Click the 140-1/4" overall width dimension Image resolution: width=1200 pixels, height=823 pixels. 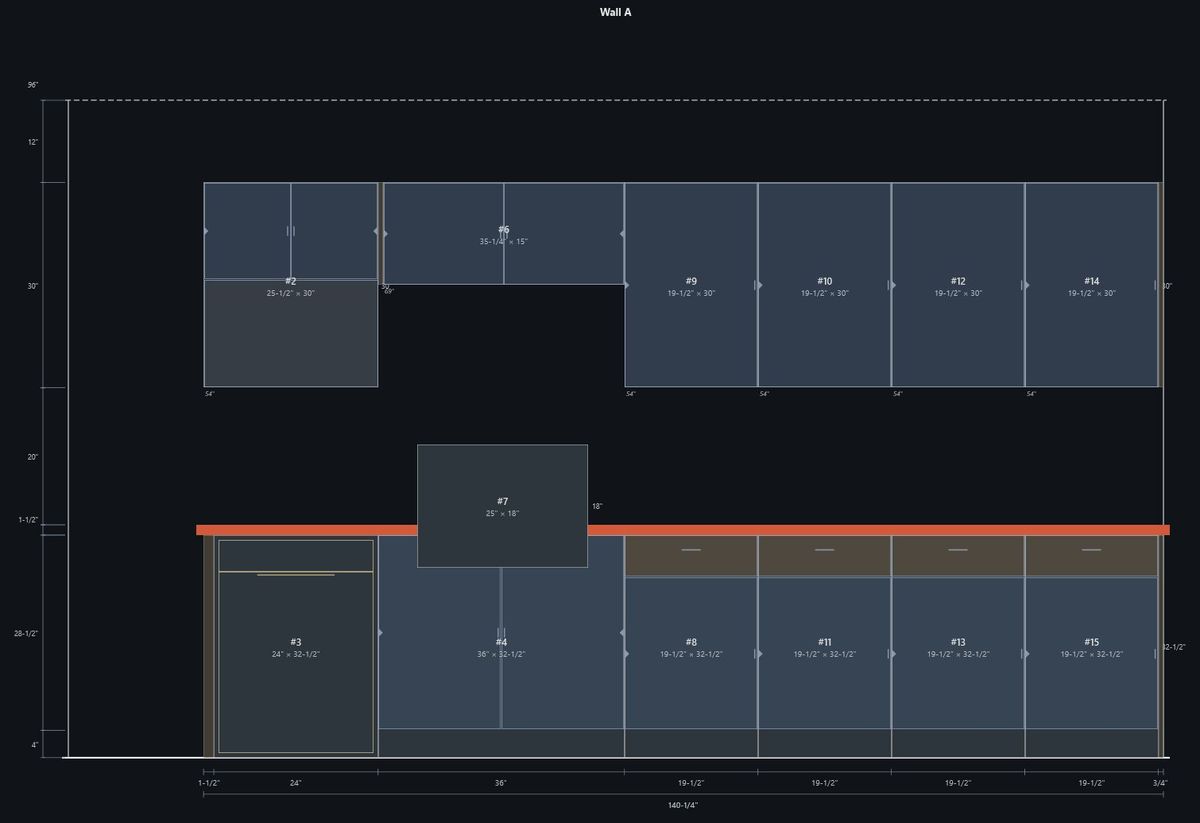click(x=683, y=805)
